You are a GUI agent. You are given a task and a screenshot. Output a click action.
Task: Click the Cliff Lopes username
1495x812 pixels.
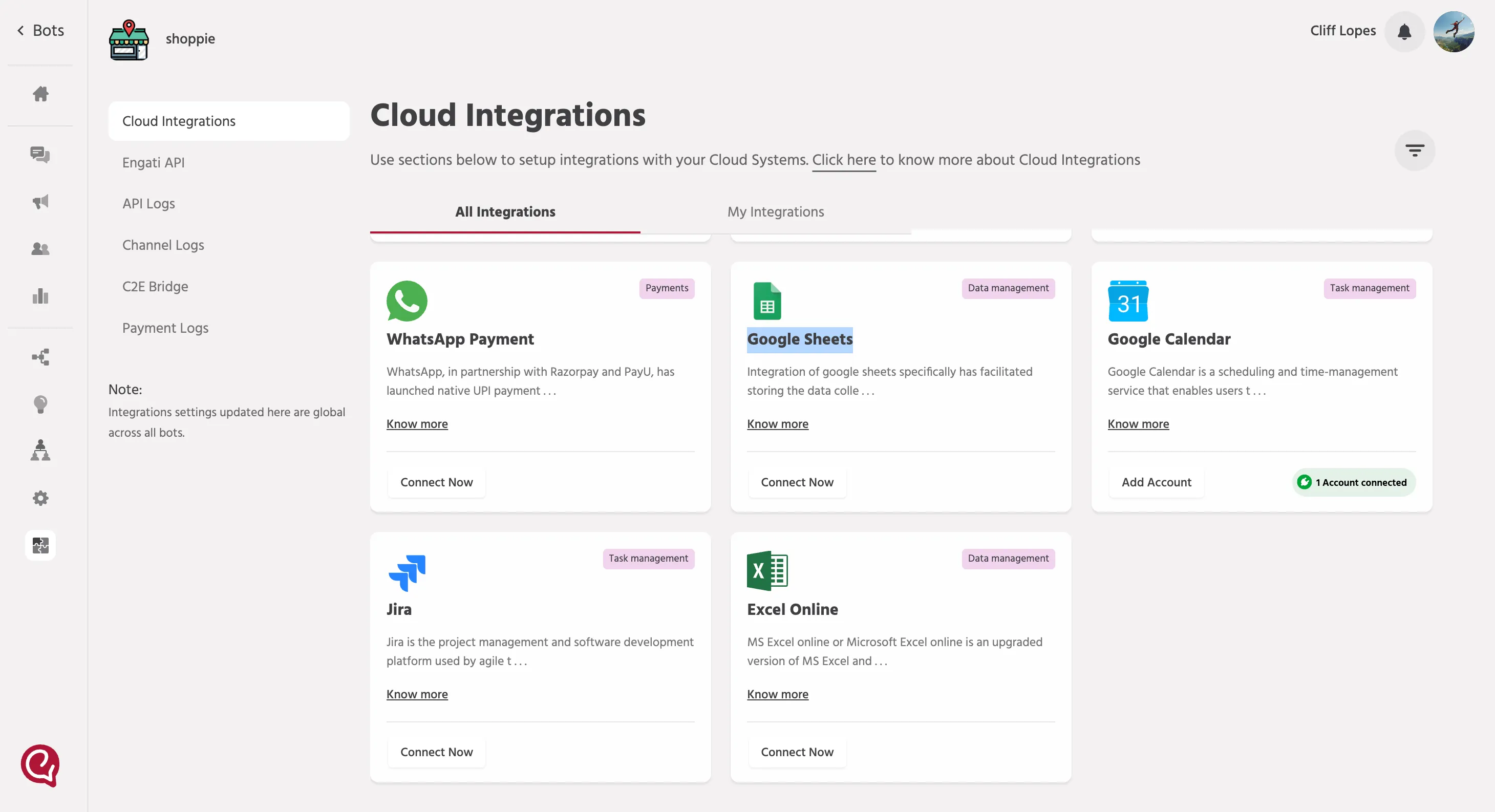tap(1342, 31)
